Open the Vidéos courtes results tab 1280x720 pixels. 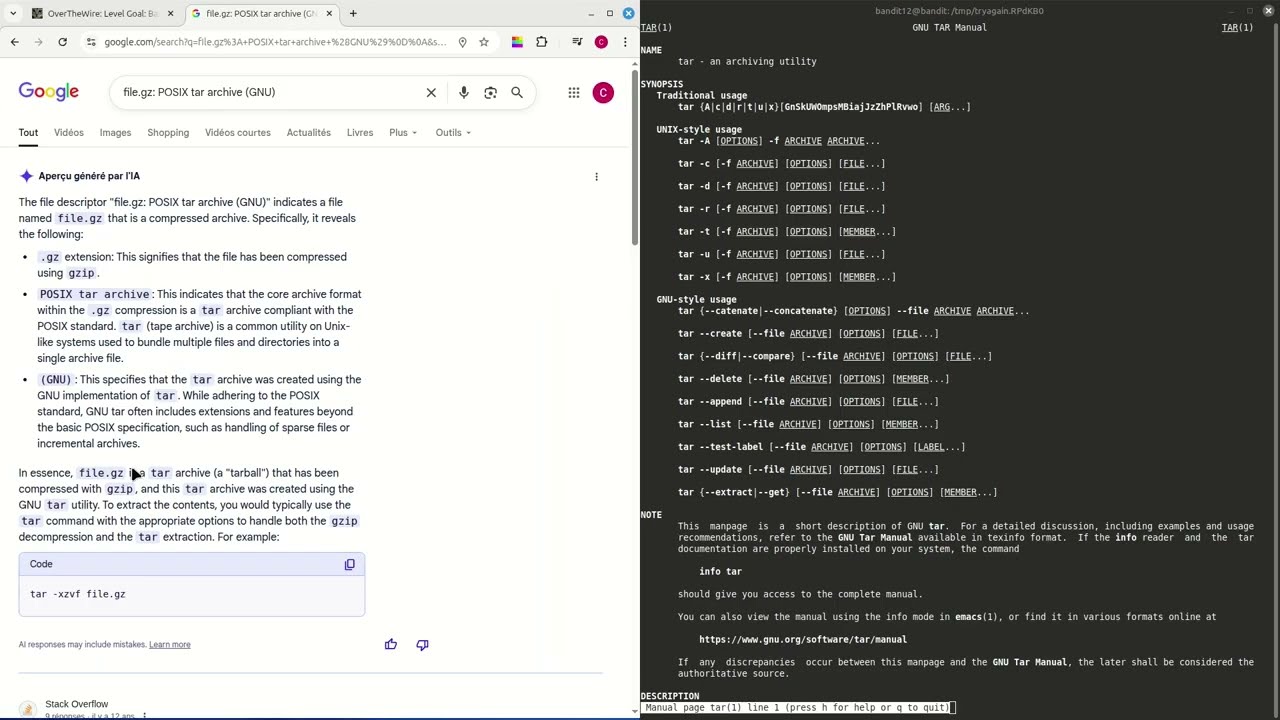(x=238, y=133)
